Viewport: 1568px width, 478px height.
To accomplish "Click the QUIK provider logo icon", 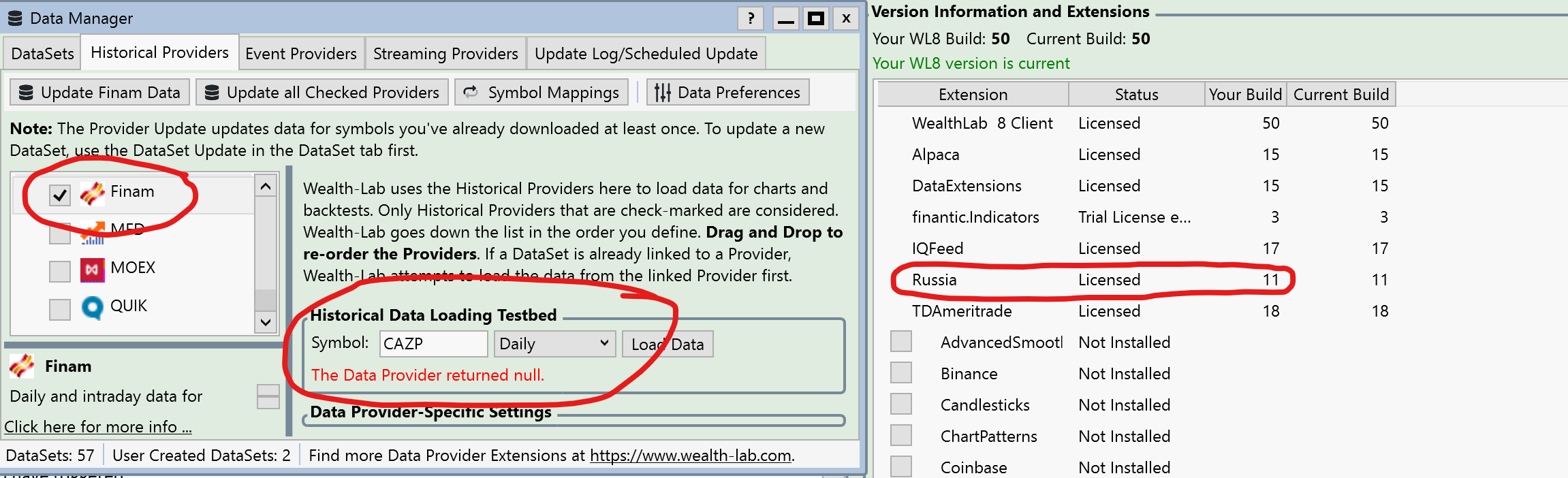I will click(93, 308).
